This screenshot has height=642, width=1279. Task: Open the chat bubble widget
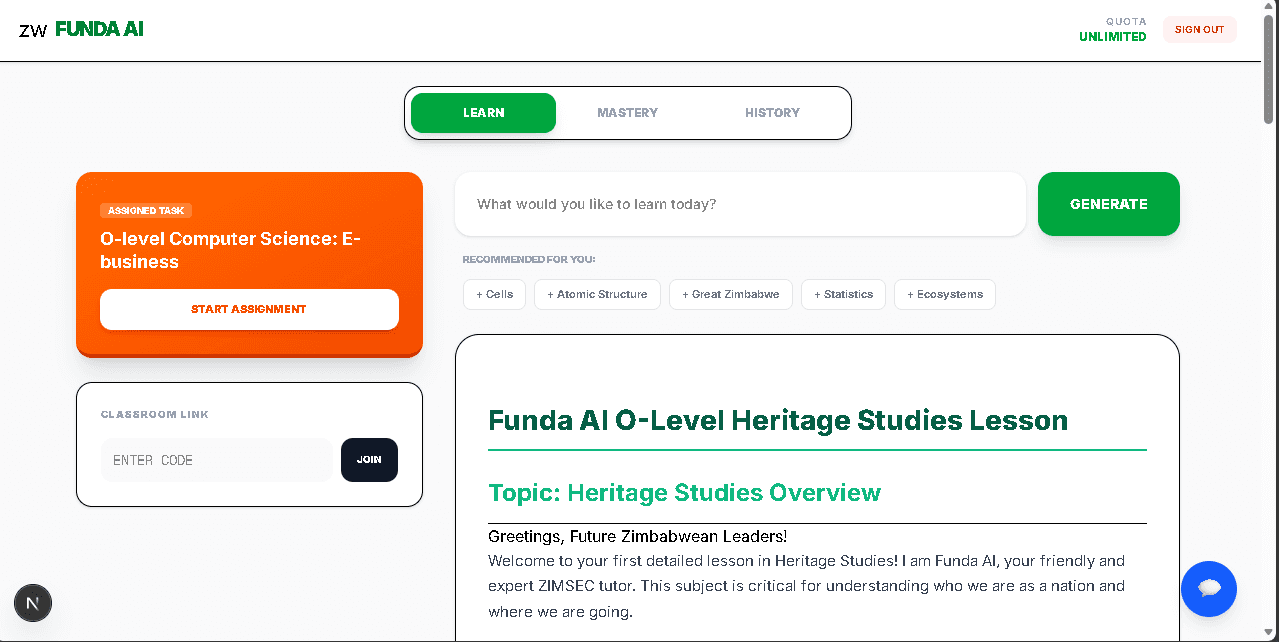pos(1208,589)
